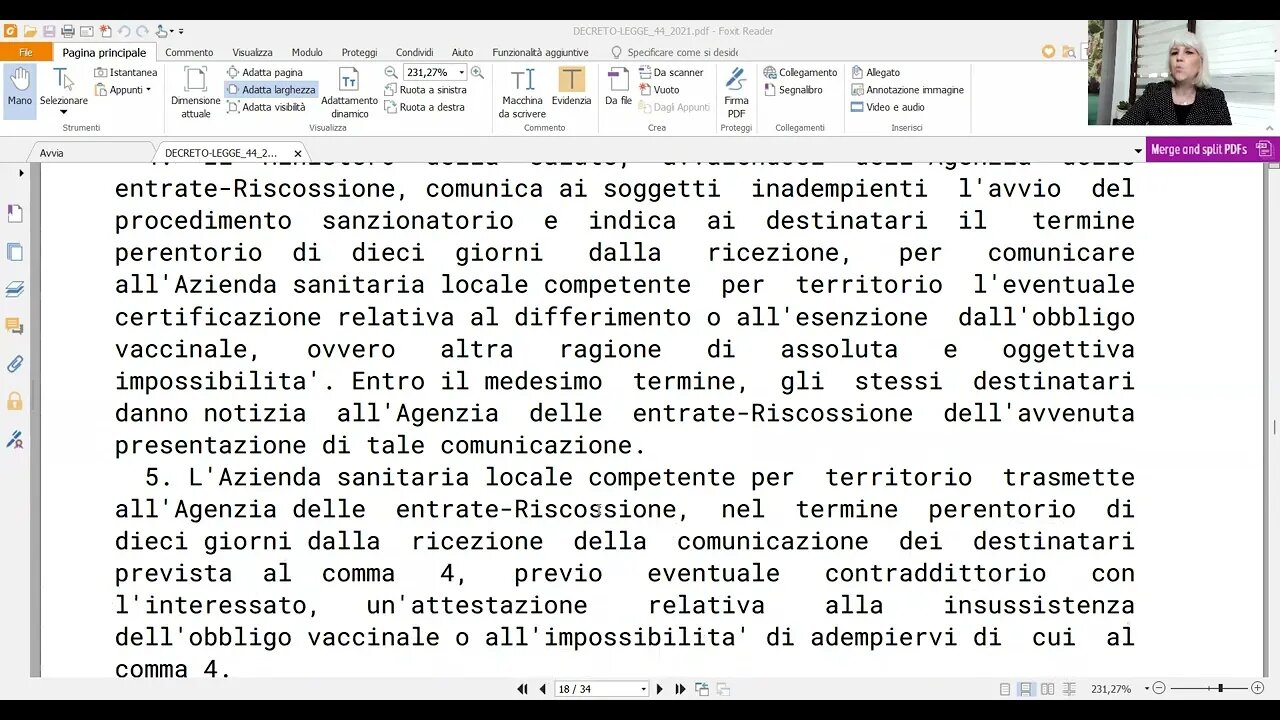
Task: Go to the first page
Action: (522, 689)
